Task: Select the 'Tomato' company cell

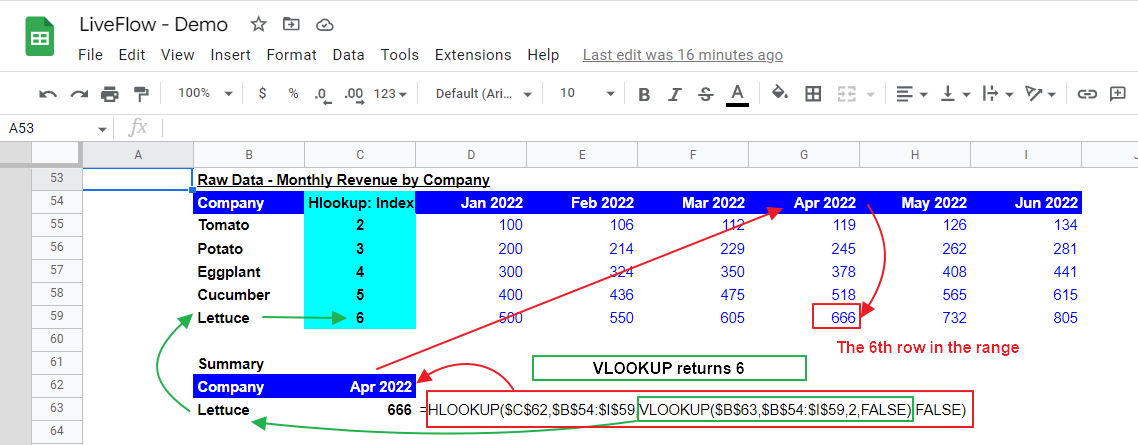Action: pyautogui.click(x=248, y=225)
